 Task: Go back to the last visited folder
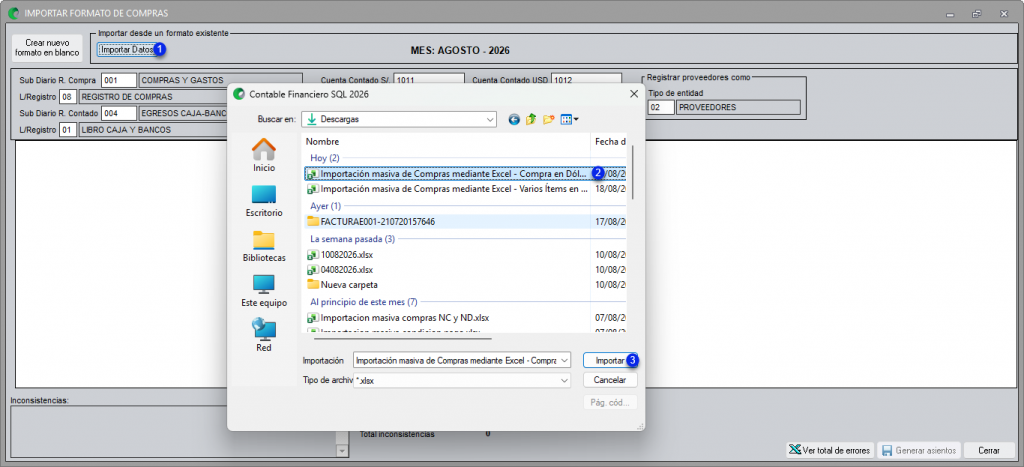click(514, 120)
